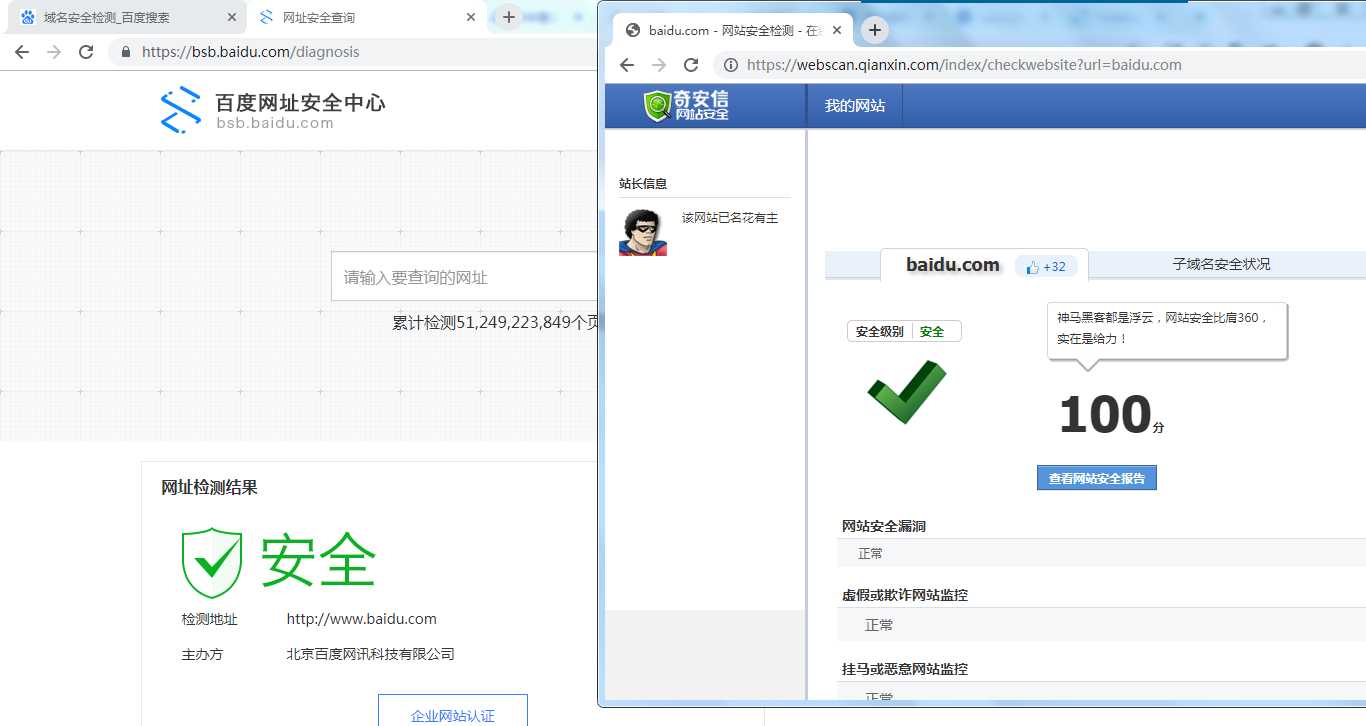Click the speech bubble comment text
Viewport: 1366px width, 726px height.
1162,328
